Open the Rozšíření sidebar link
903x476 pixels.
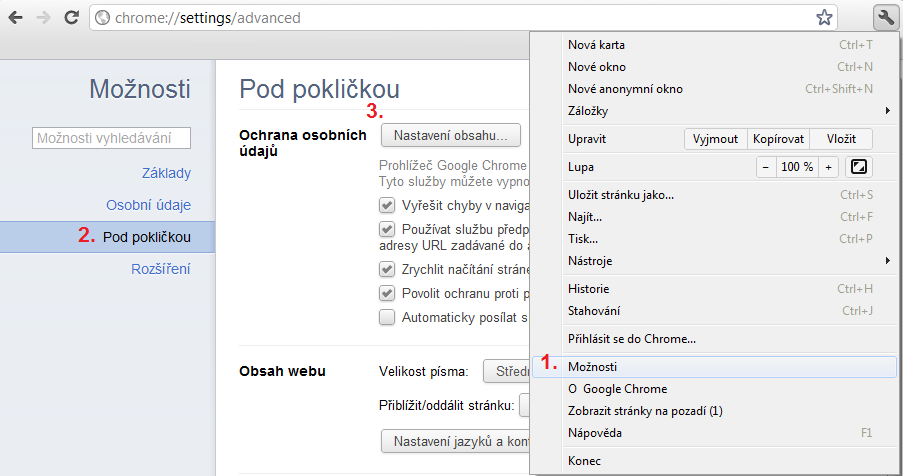161,269
